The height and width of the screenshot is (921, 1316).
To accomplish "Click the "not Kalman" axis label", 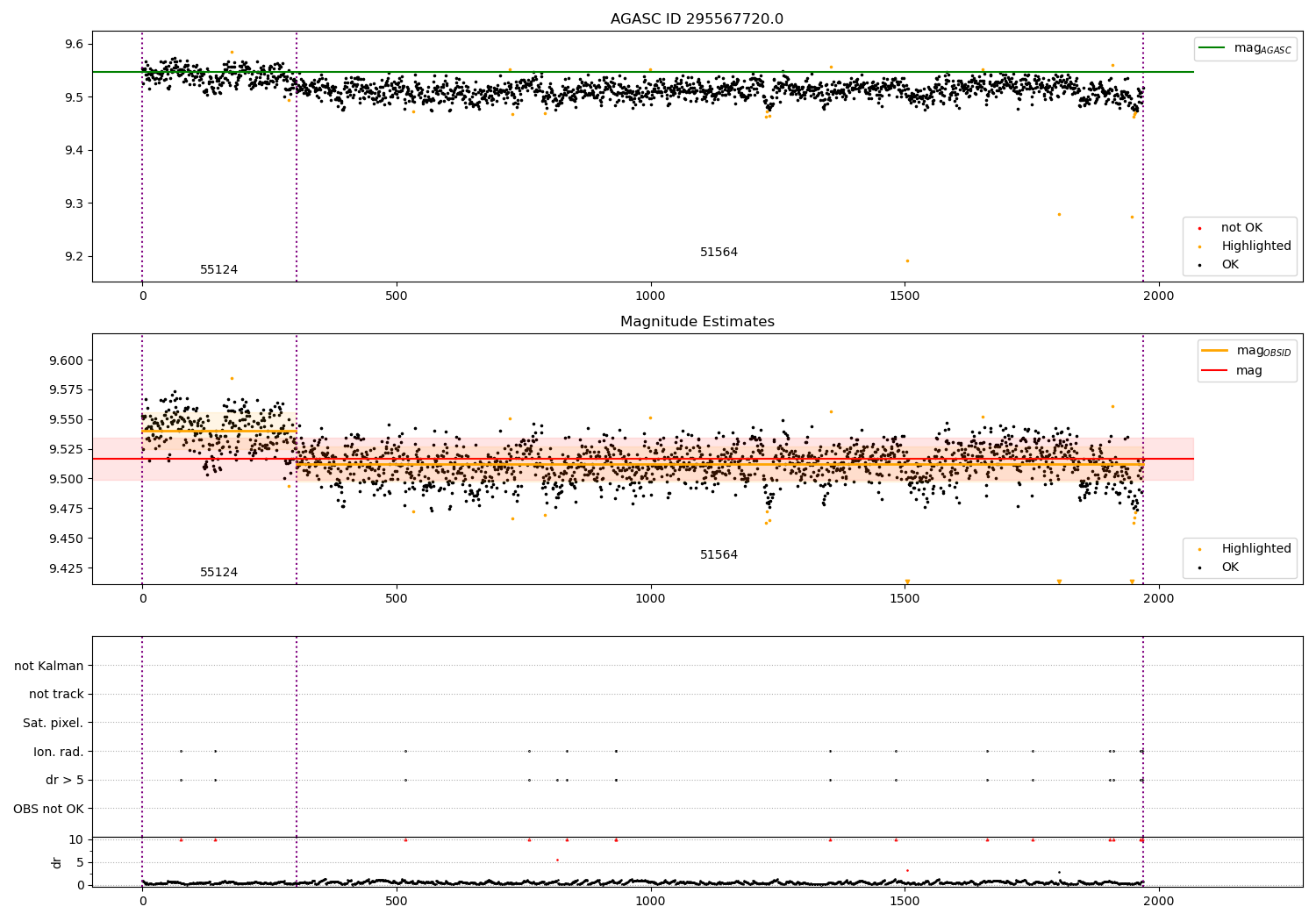I will (49, 666).
